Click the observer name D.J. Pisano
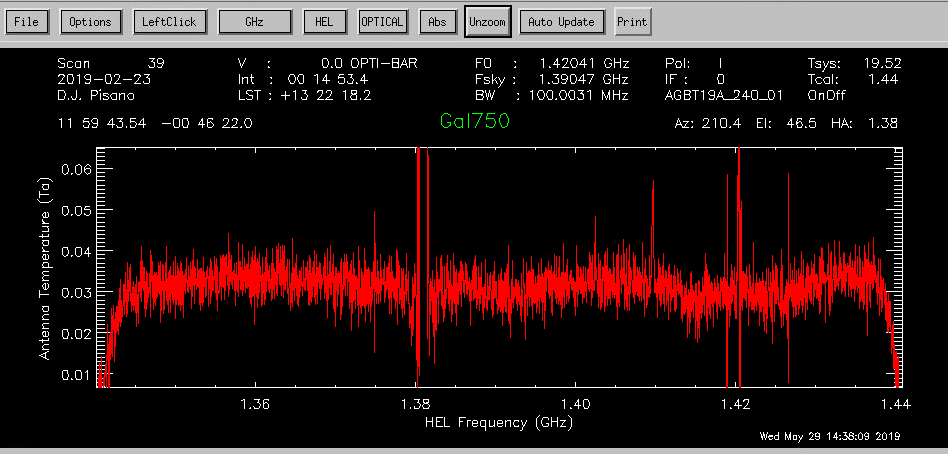The width and height of the screenshot is (948, 454). pyautogui.click(x=98, y=95)
